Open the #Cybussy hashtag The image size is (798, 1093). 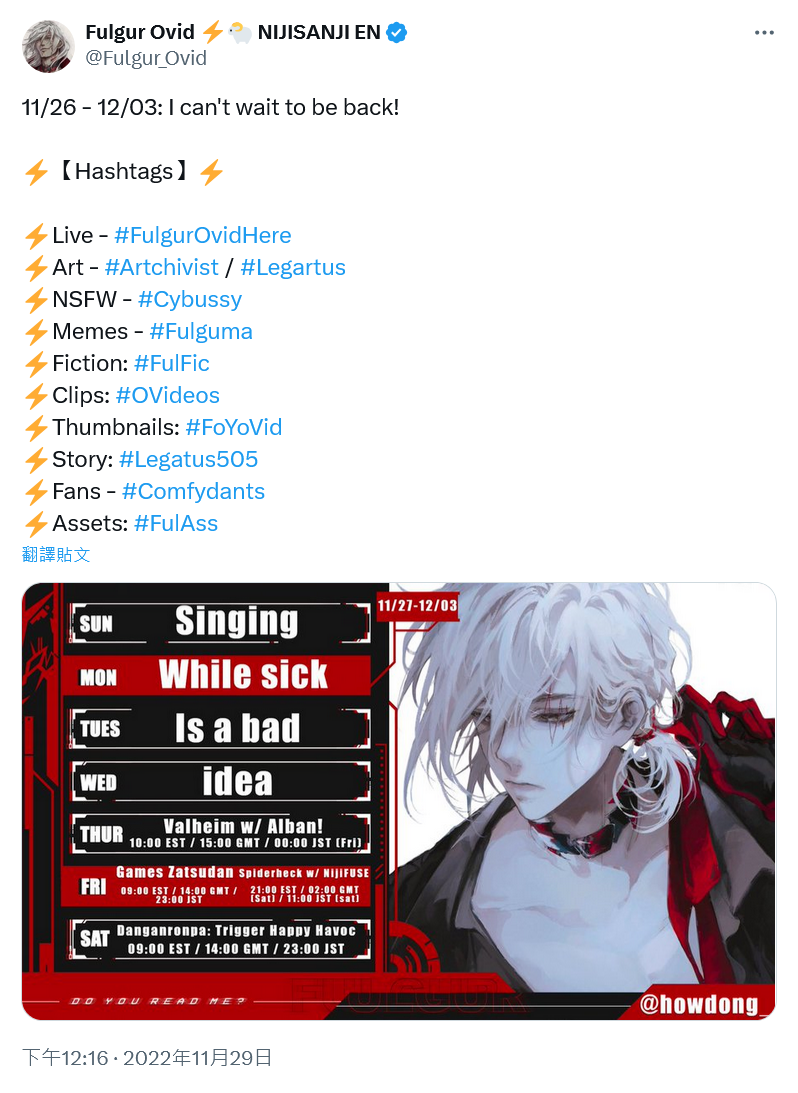point(190,300)
